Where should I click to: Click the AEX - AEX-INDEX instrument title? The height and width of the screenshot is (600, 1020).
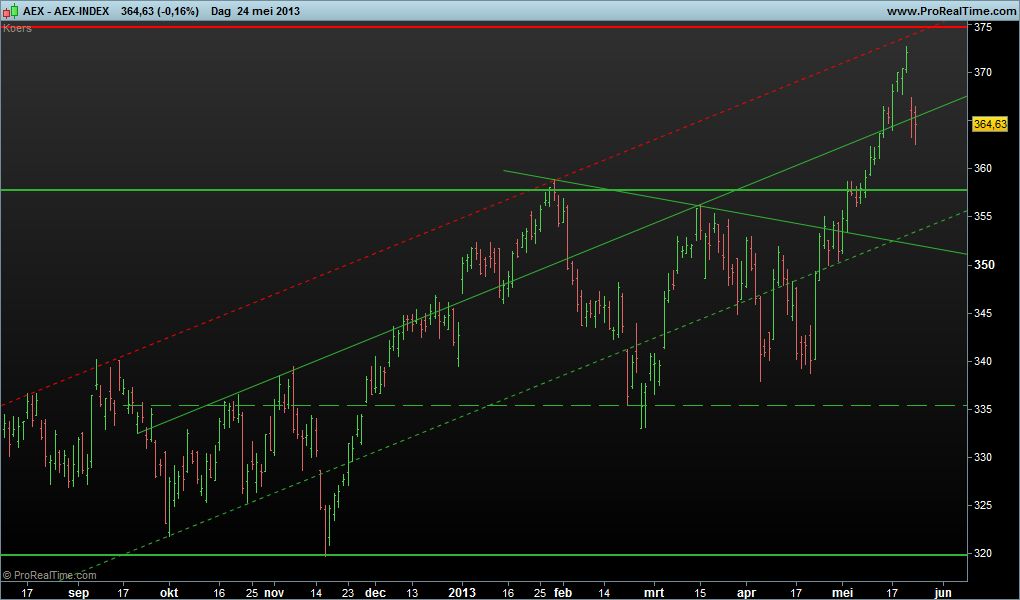click(x=66, y=11)
